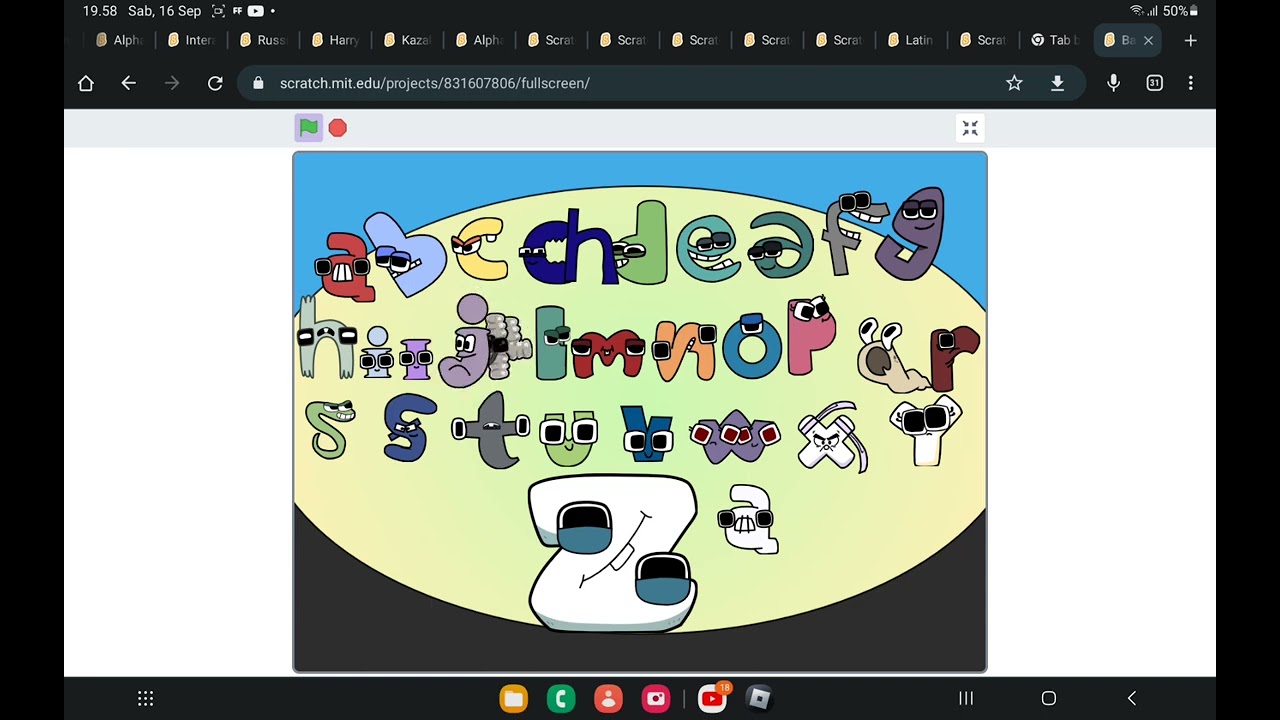Reload the Scratch project page
Screen dimensions: 1280x720
point(215,83)
